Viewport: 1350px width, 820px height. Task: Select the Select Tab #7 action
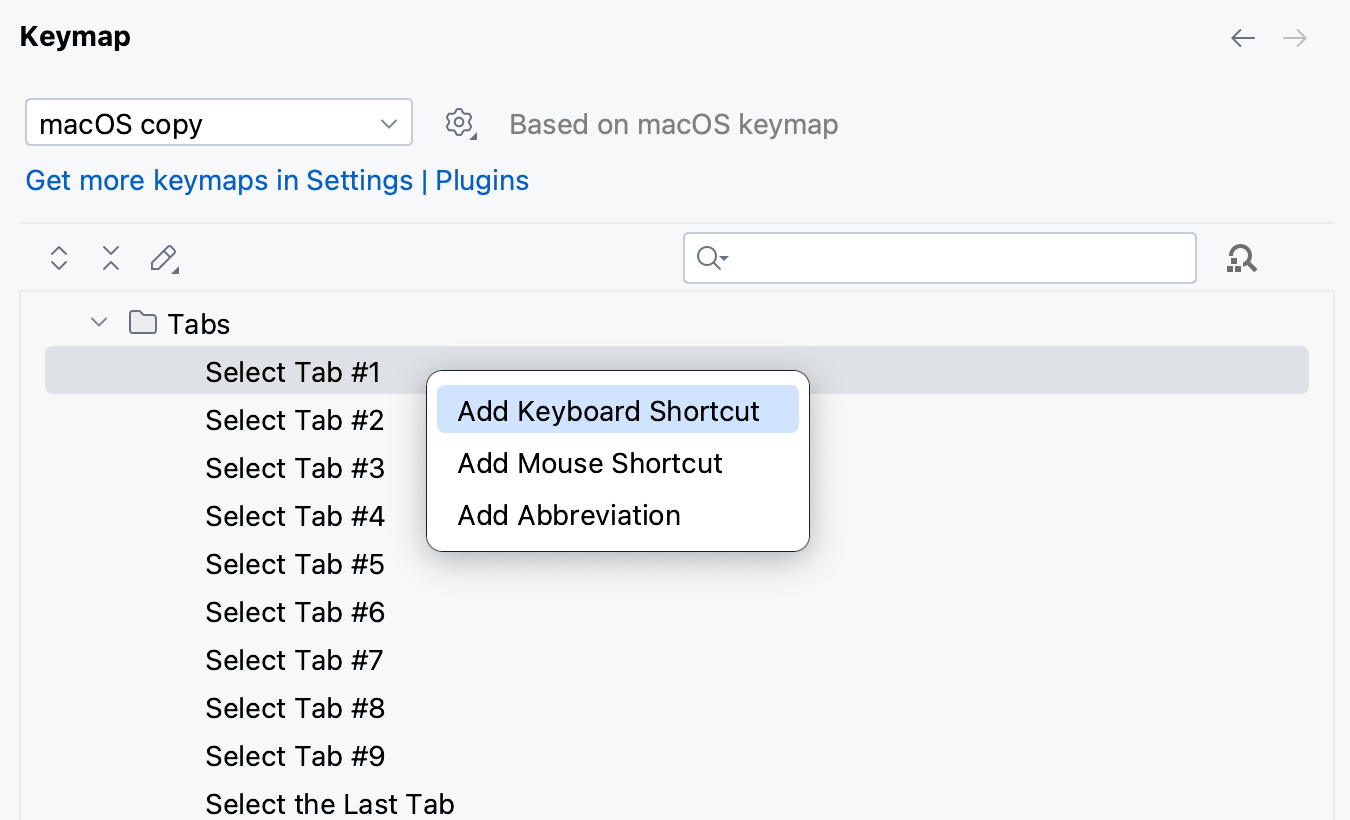click(294, 660)
